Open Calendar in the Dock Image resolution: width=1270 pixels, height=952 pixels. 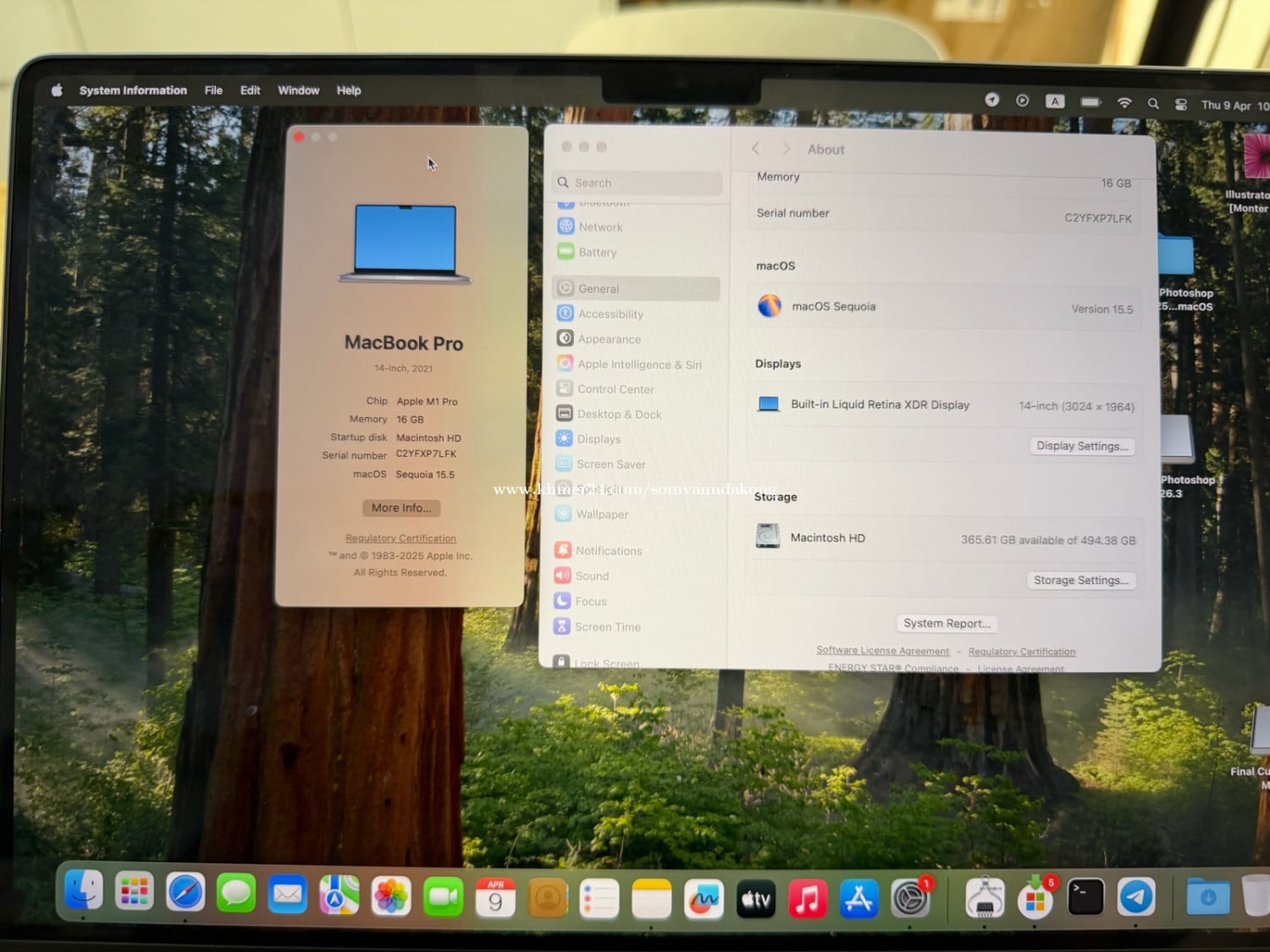click(x=495, y=898)
